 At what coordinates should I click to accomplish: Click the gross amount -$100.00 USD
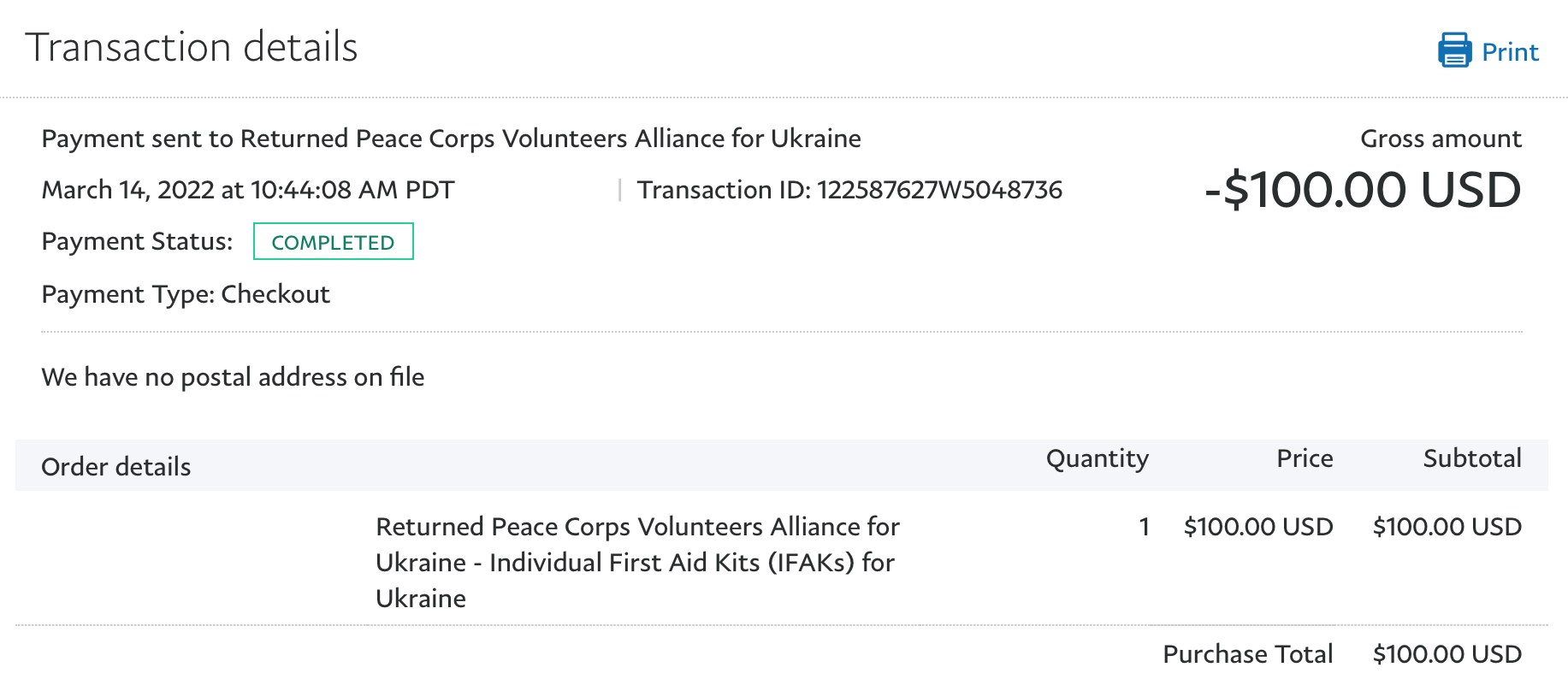1363,190
